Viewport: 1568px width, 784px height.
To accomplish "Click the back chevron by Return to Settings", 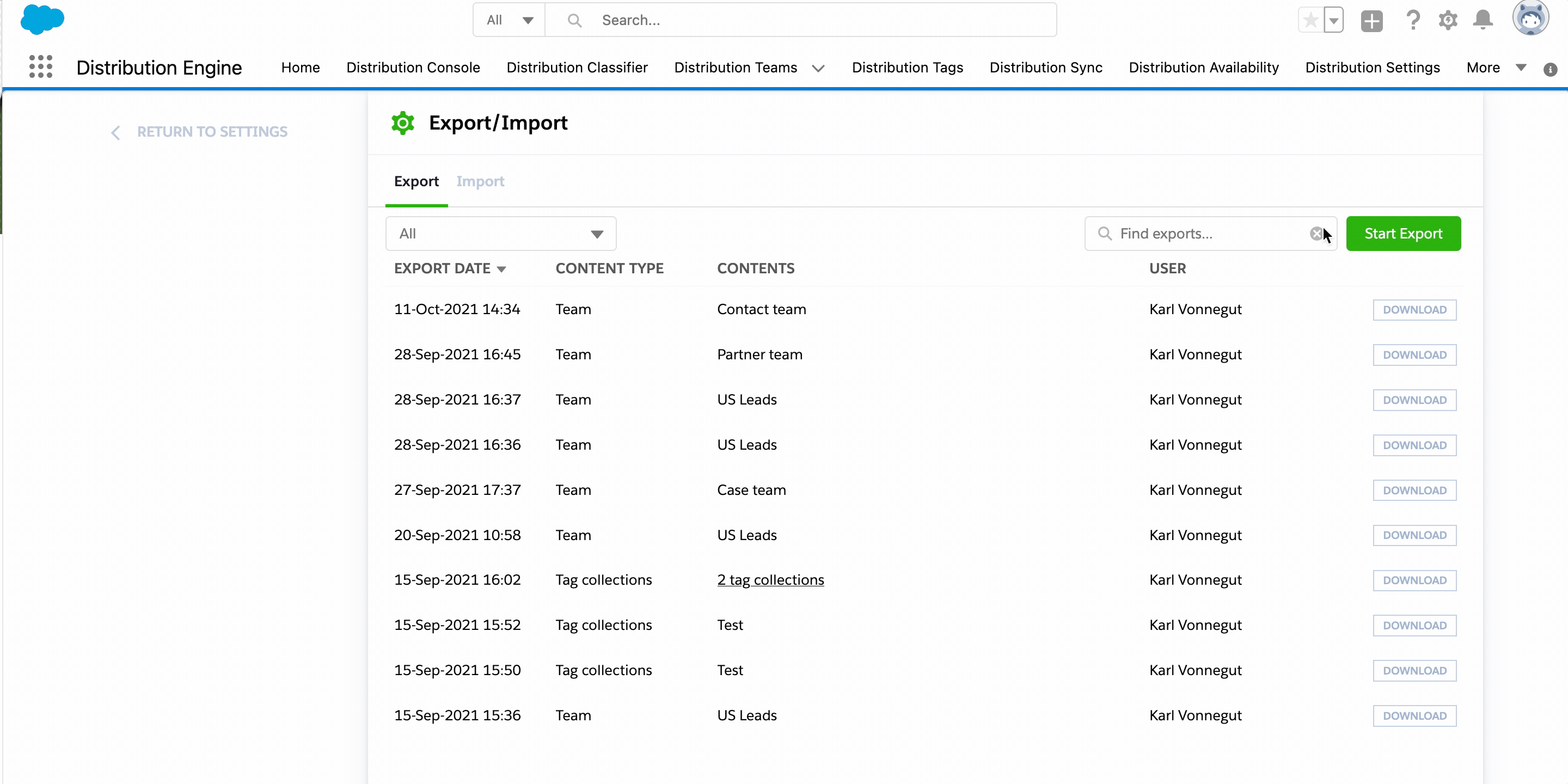I will click(115, 133).
